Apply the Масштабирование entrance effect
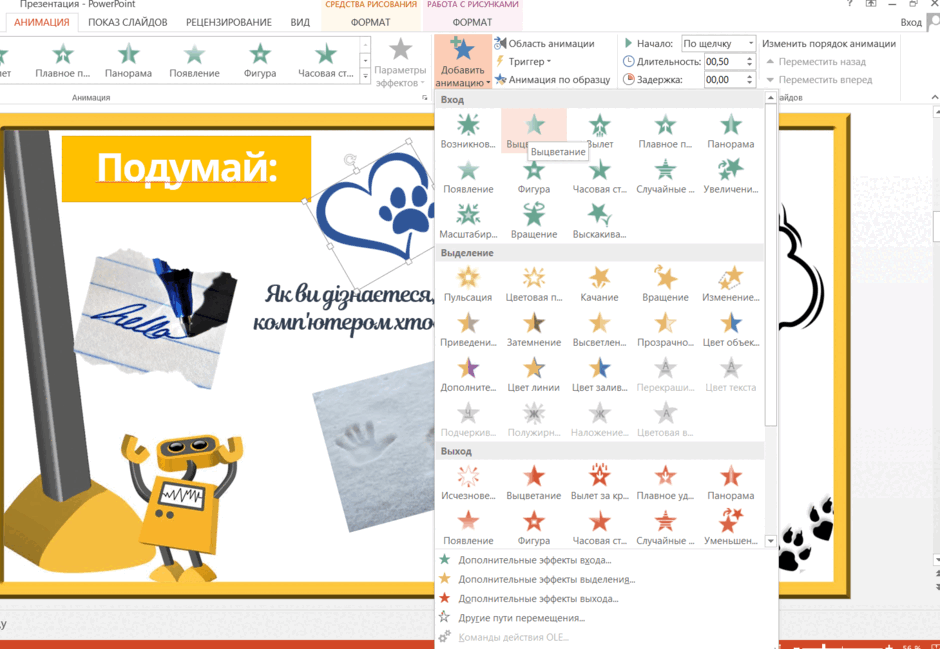This screenshot has width=940, height=649. (x=468, y=221)
